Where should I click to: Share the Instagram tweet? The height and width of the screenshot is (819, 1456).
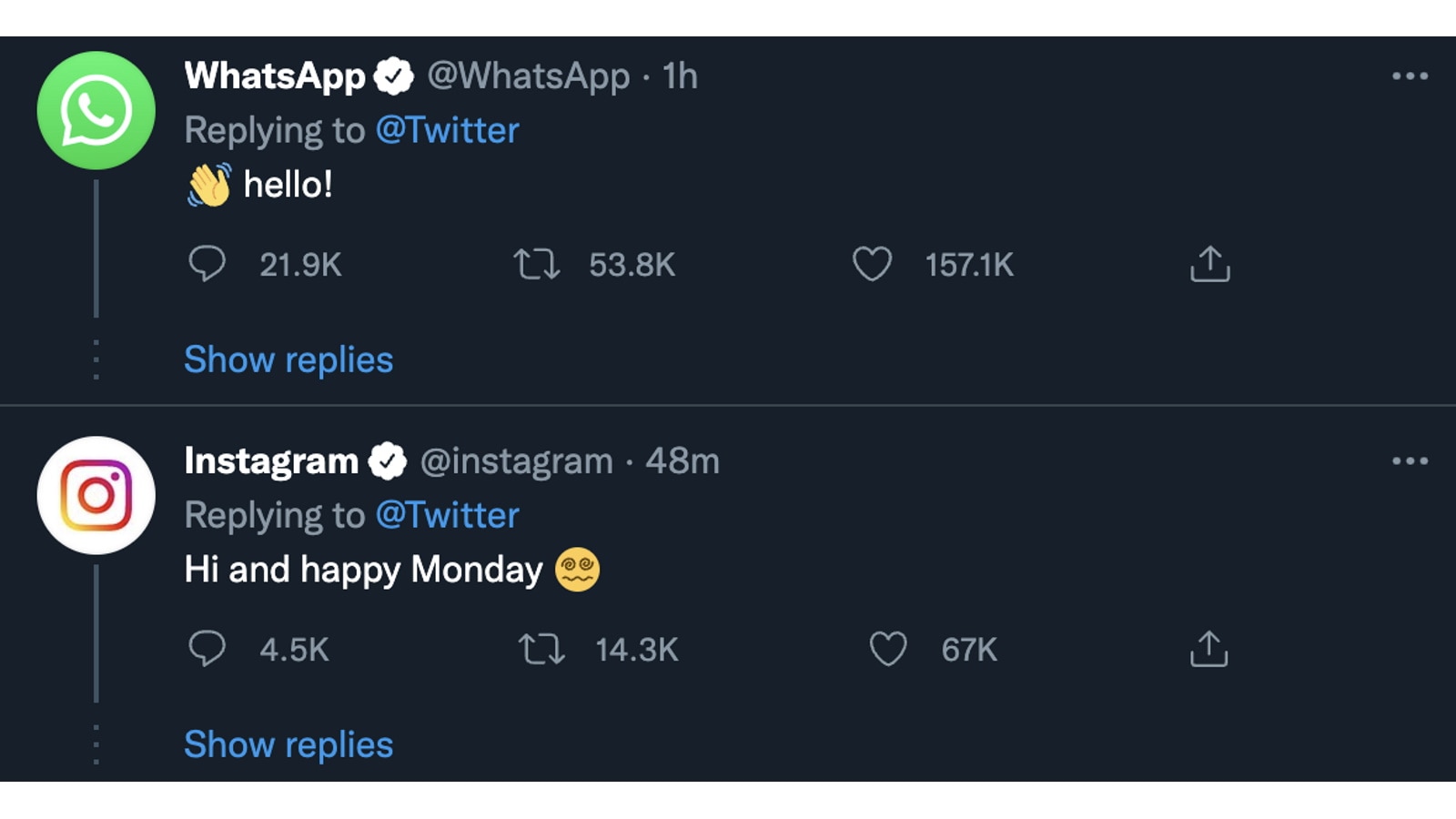coord(1209,650)
